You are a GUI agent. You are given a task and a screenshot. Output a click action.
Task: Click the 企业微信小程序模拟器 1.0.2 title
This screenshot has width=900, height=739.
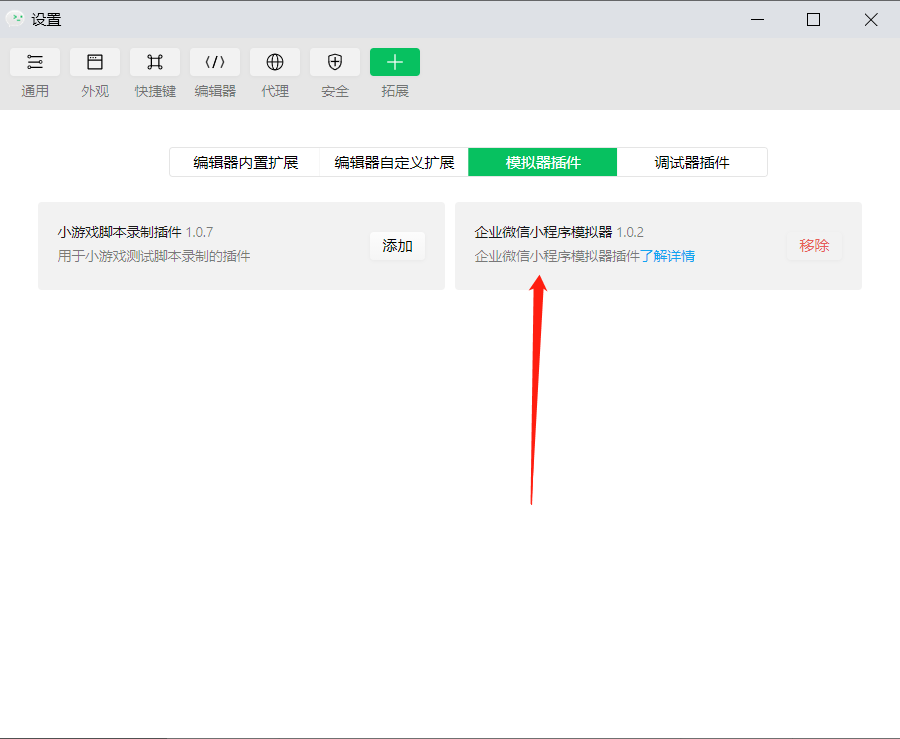(558, 232)
